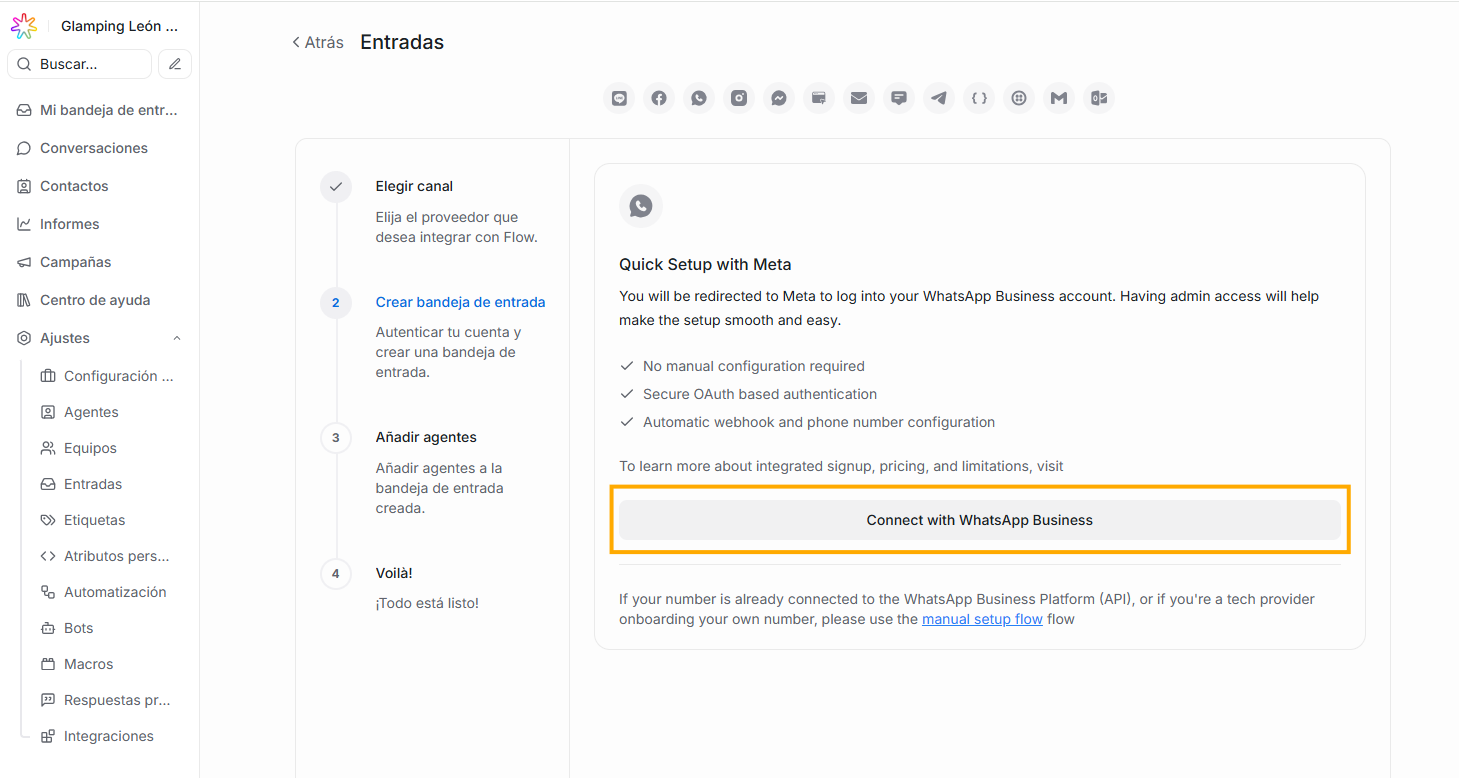Go to Informes in the sidebar
Screen dimensions: 1459x778
[x=69, y=224]
